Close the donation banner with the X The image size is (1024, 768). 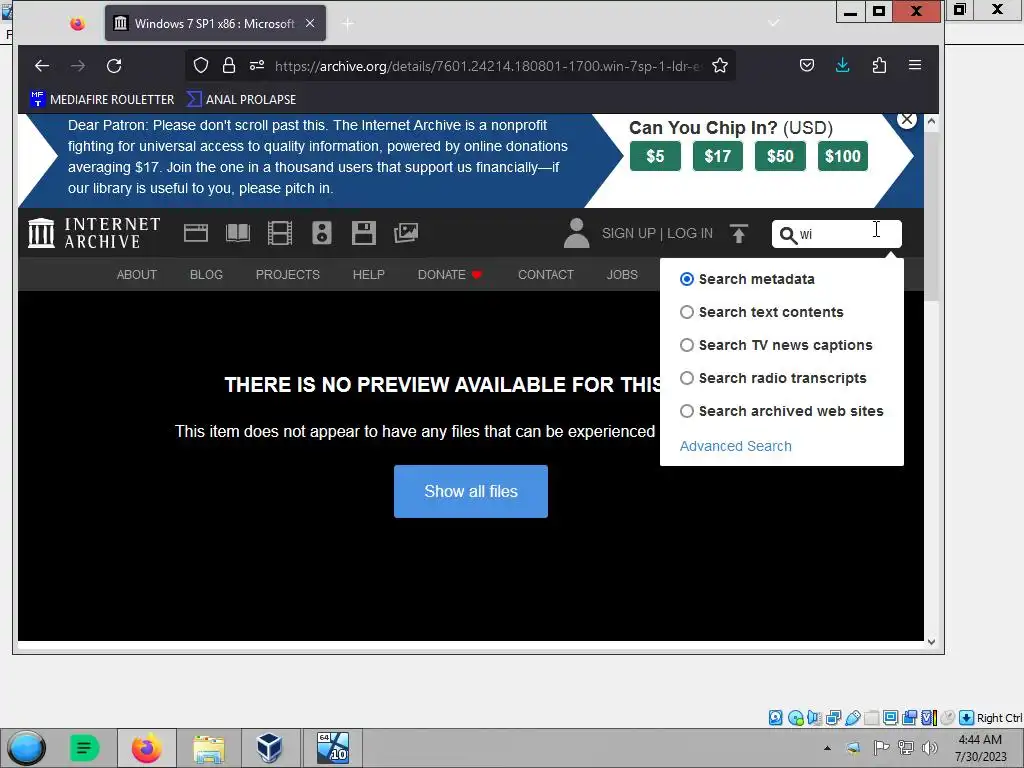pos(906,120)
